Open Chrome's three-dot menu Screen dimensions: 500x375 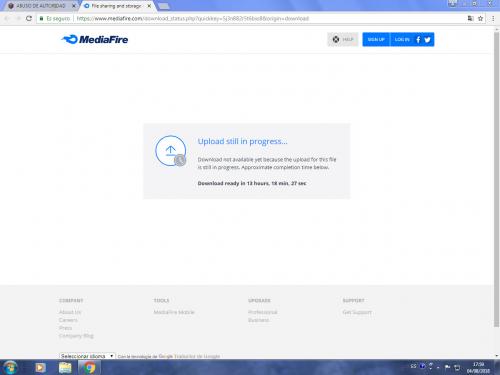(x=493, y=18)
